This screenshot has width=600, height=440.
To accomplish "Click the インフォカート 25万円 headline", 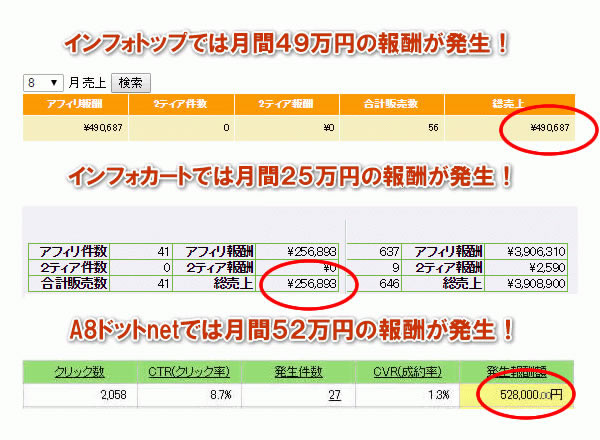I will (290, 177).
